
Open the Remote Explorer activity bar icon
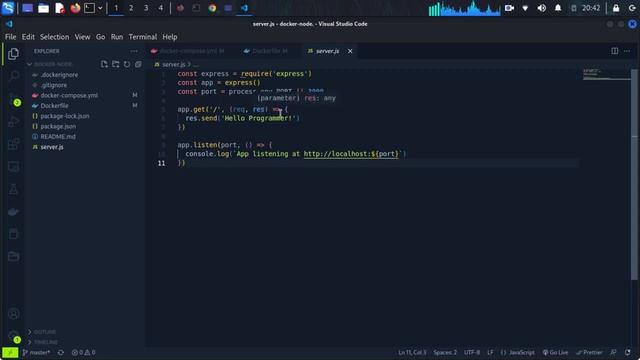tap(13, 167)
